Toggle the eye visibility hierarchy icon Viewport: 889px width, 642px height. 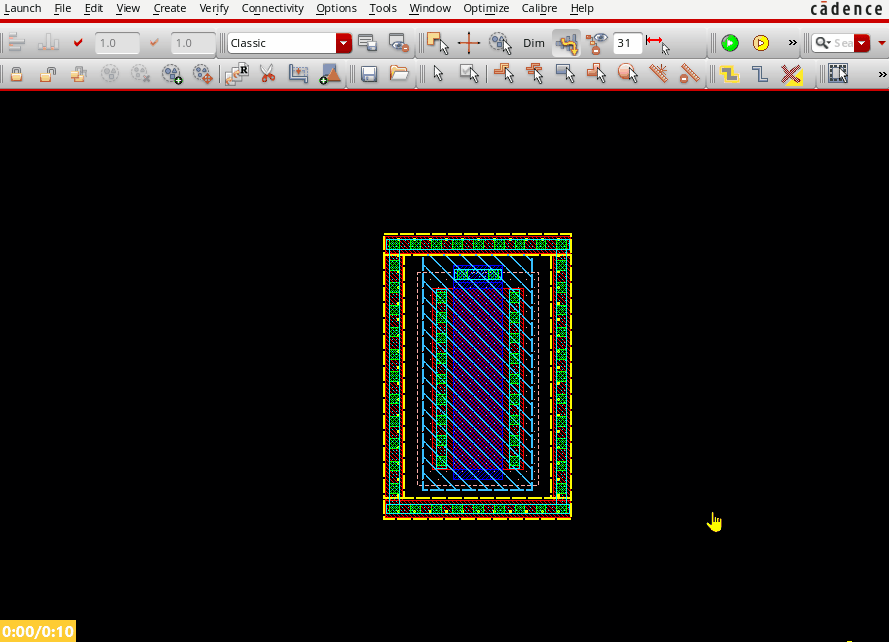point(597,43)
